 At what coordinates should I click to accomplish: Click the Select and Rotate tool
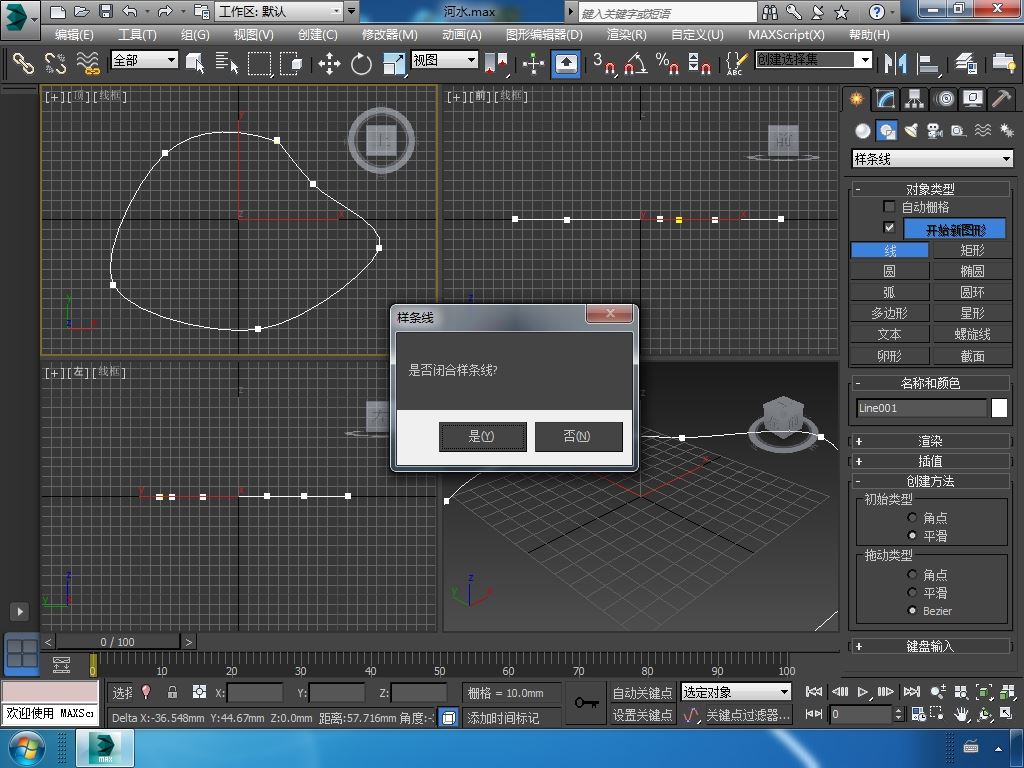pos(361,64)
